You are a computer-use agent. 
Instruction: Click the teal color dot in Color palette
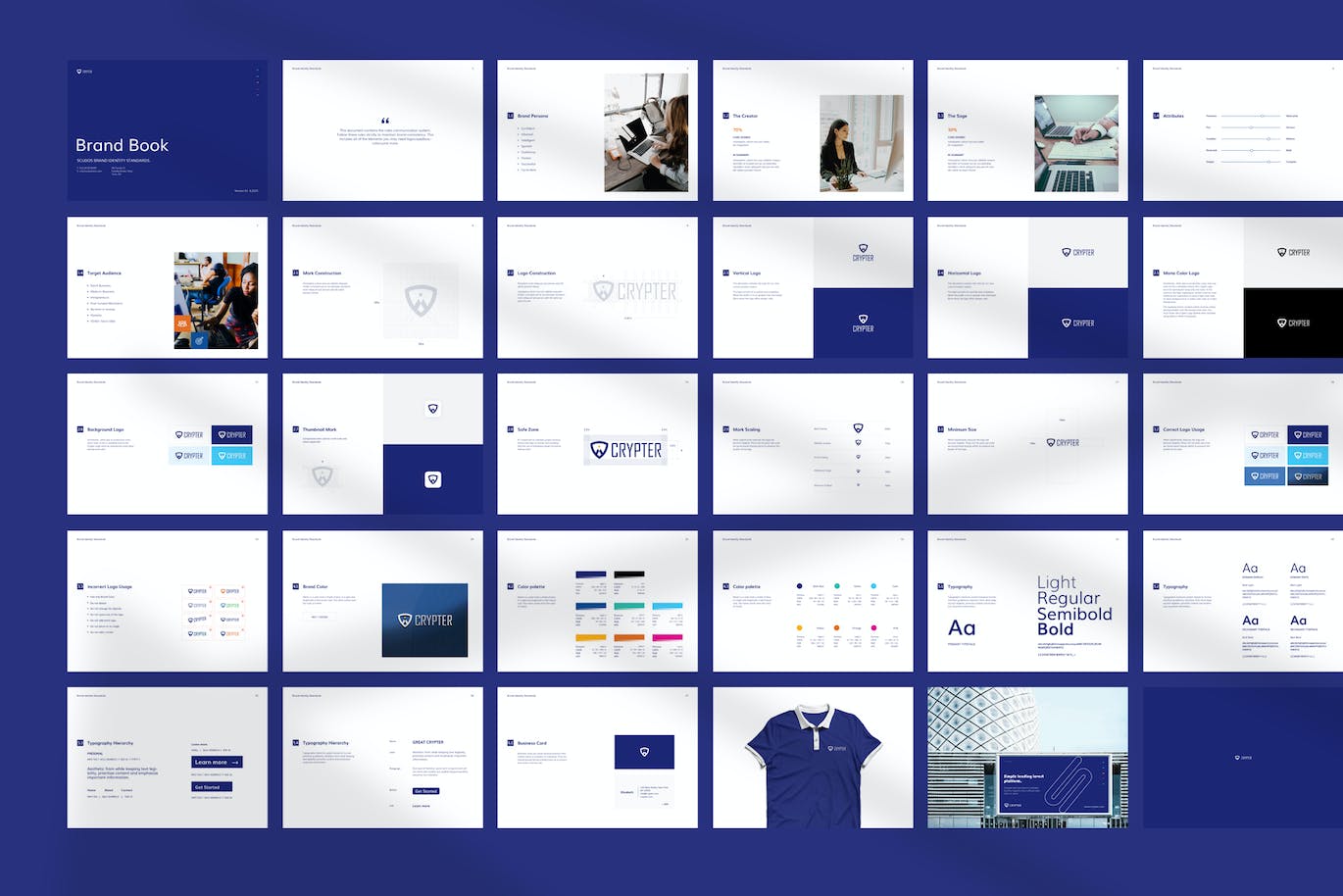click(x=836, y=586)
